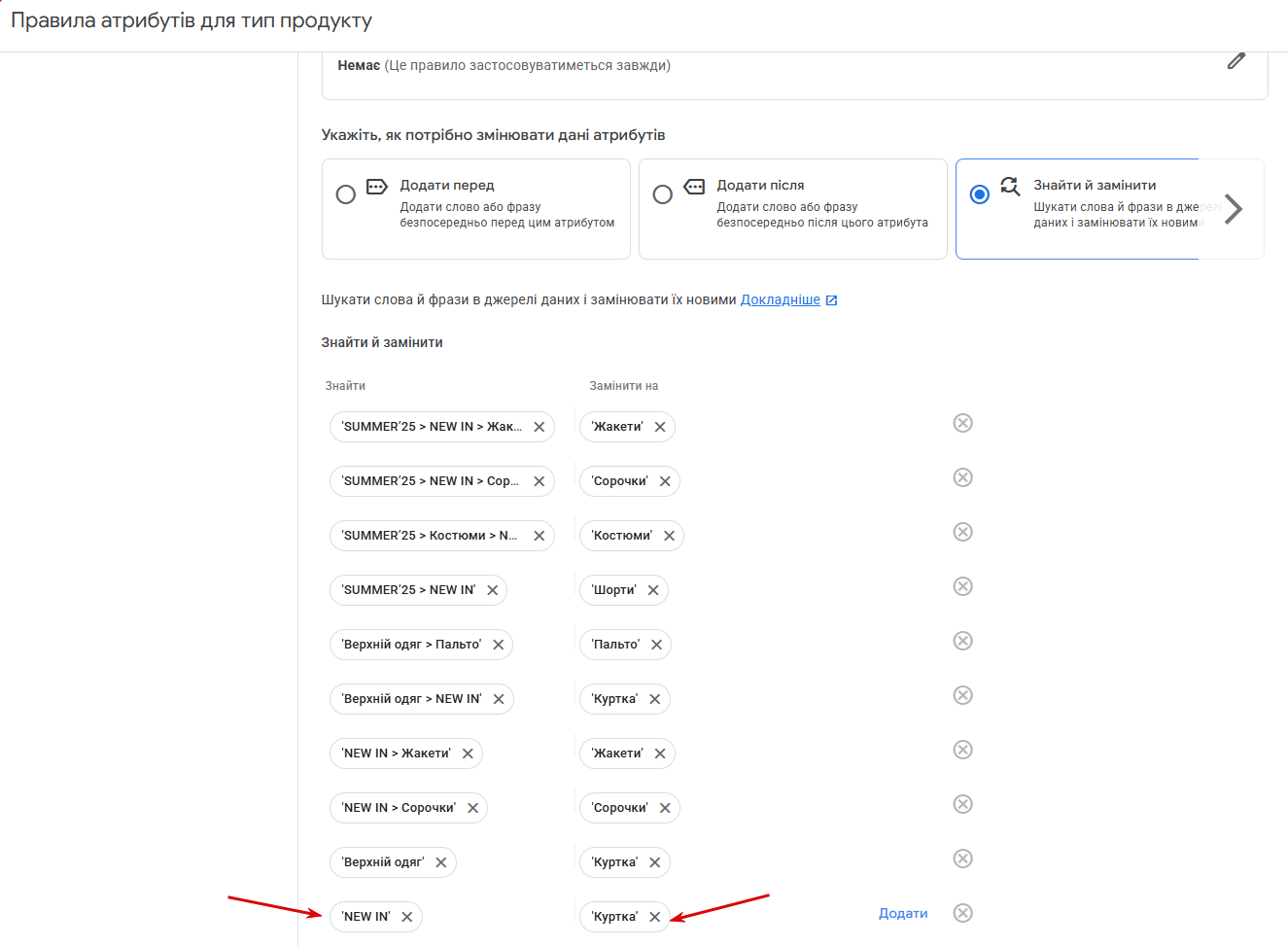Image resolution: width=1288 pixels, height=947 pixels.
Task: Remove the 'Пальто' replacement chip
Action: coord(656,645)
